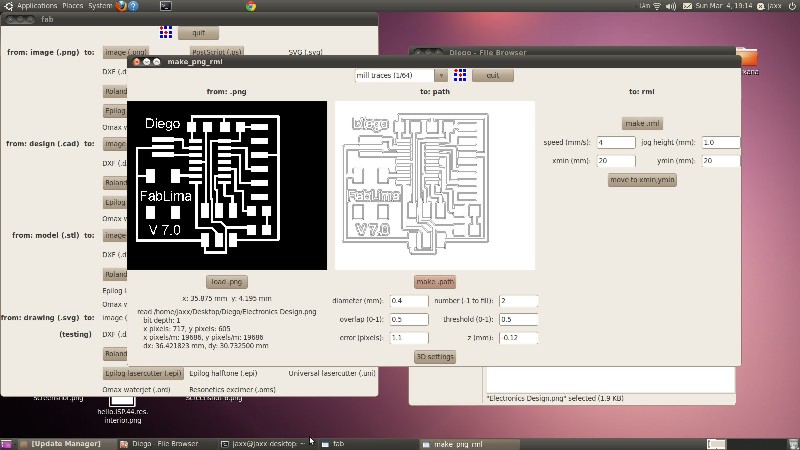Open the Firefox launcher in top panel
This screenshot has width=800, height=450.
[121, 6]
